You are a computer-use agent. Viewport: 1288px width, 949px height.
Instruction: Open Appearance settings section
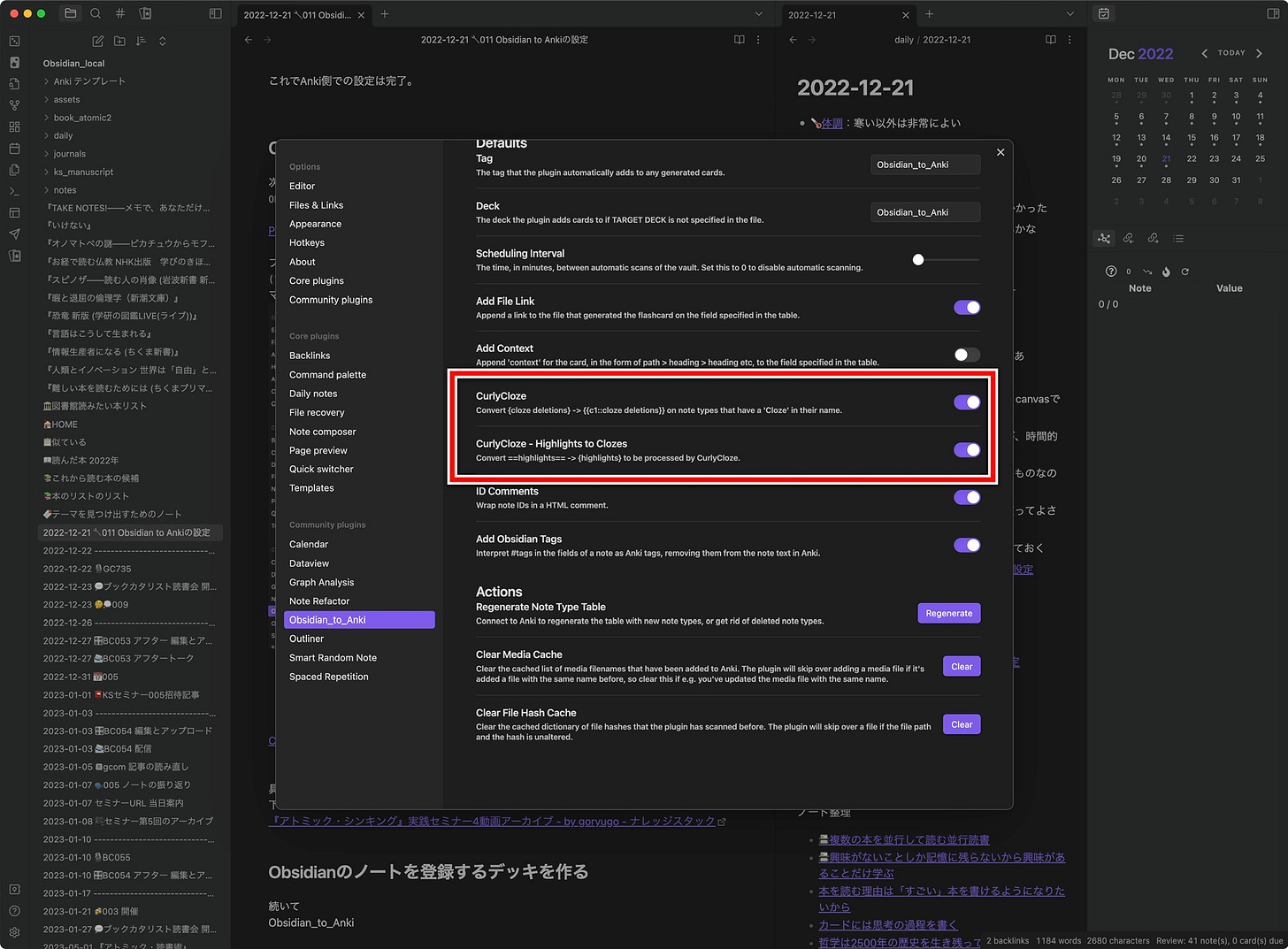(315, 224)
